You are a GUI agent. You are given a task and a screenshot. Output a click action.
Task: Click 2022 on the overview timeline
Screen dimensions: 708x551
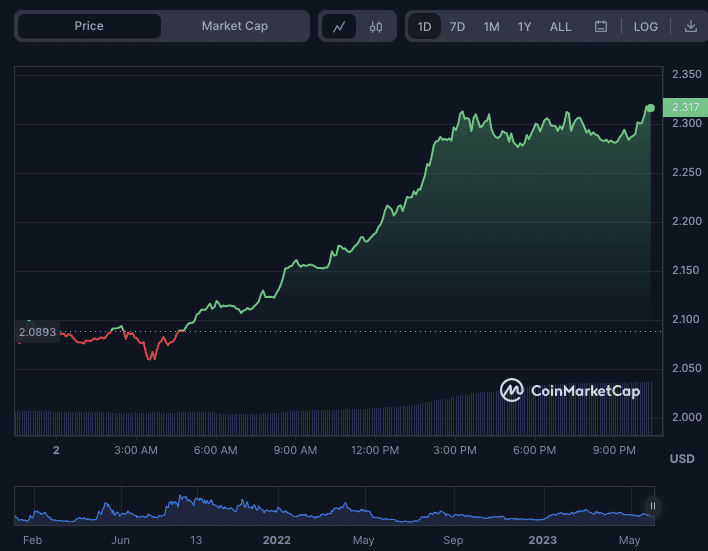click(276, 540)
